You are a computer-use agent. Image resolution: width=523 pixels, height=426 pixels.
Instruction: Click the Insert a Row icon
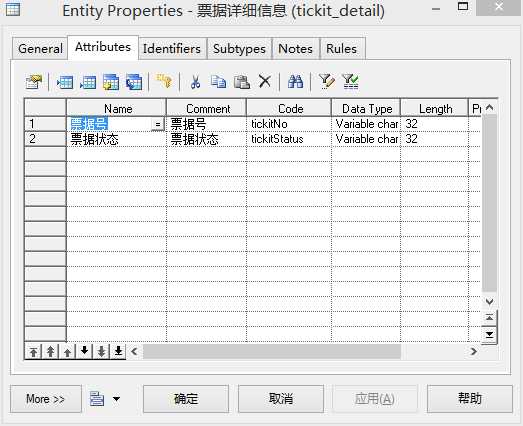point(65,82)
